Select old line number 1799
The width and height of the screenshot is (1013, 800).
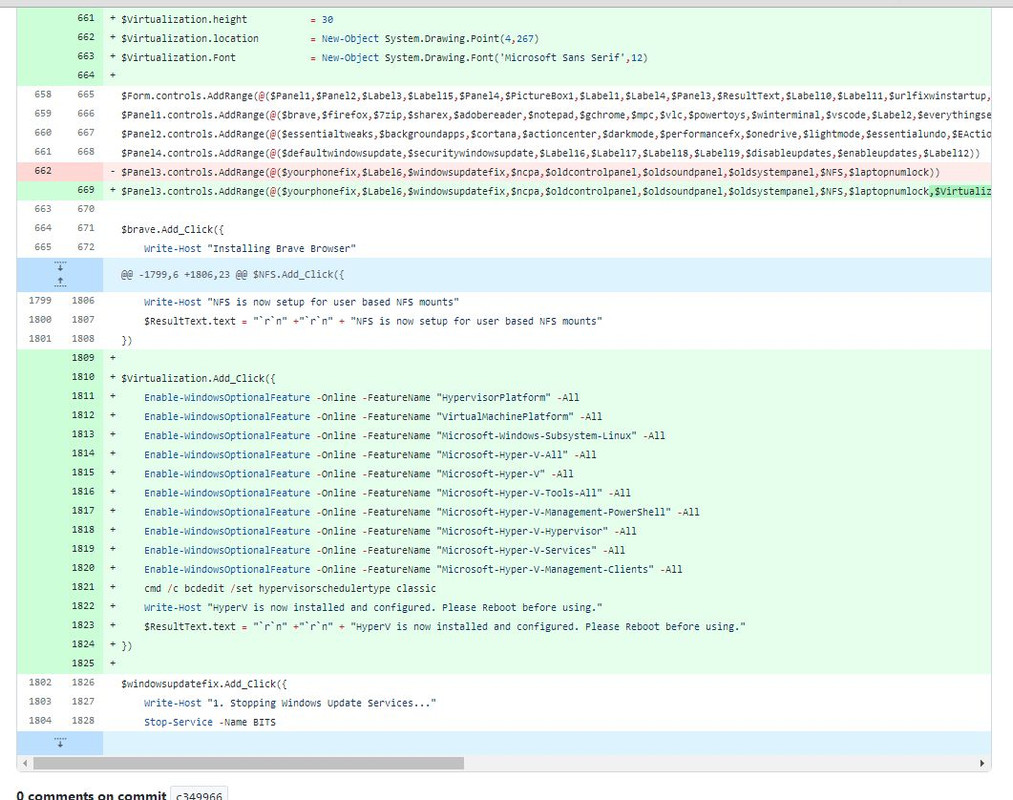point(39,300)
